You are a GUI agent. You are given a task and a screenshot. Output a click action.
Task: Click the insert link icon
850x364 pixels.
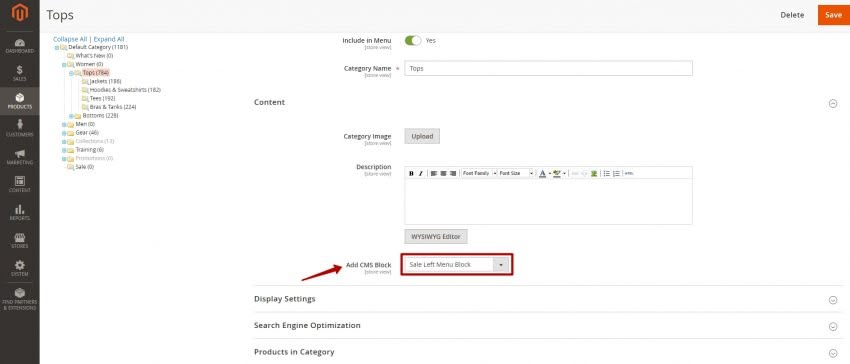click(x=575, y=174)
